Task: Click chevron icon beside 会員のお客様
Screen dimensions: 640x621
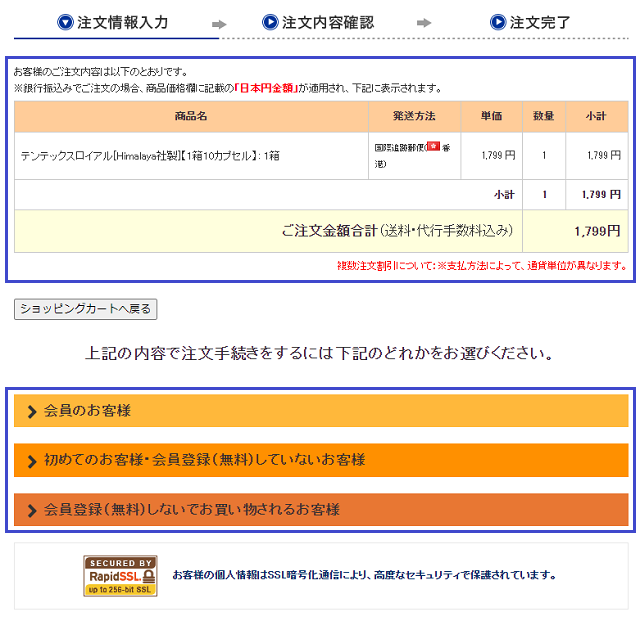Action: click(32, 412)
